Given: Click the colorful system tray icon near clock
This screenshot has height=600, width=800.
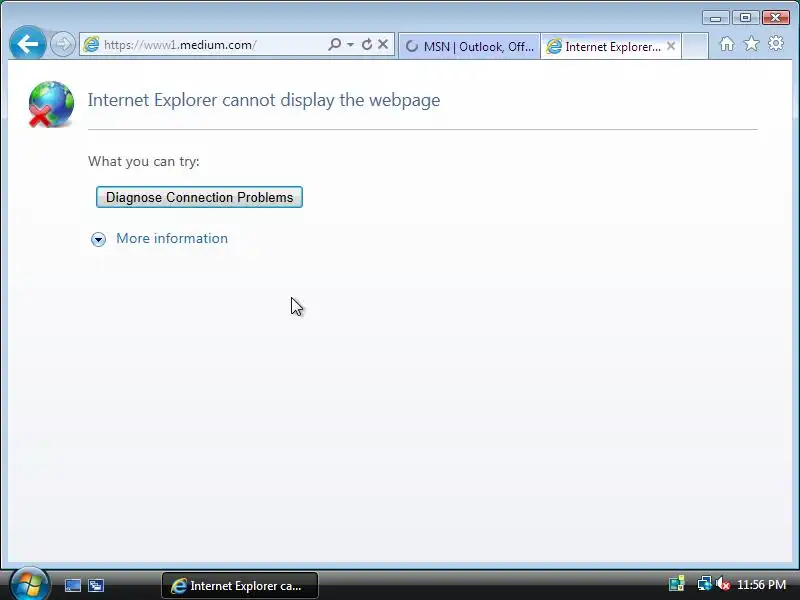Looking at the screenshot, I should tap(677, 584).
